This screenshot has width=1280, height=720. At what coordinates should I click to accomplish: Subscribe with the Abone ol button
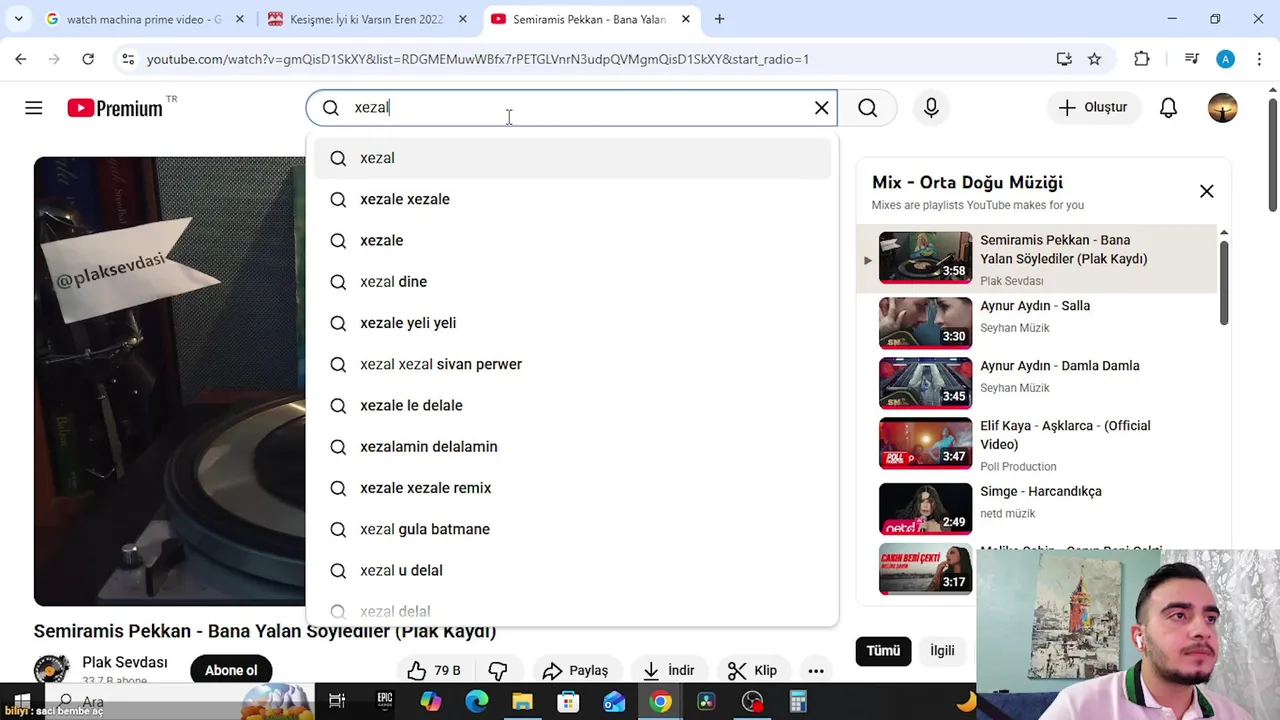pyautogui.click(x=231, y=670)
